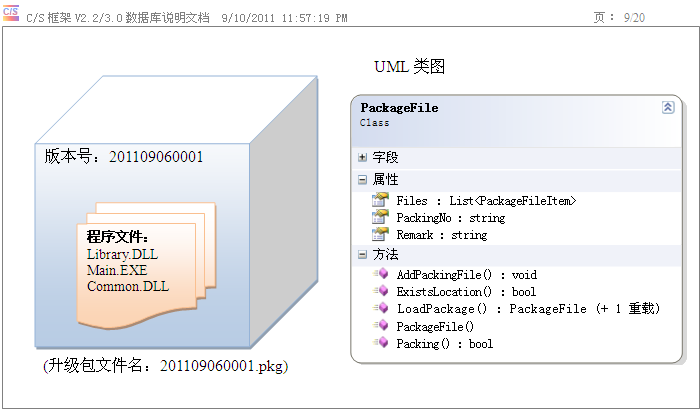Collapse the 方法 methods section
The image size is (700, 414).
click(362, 255)
